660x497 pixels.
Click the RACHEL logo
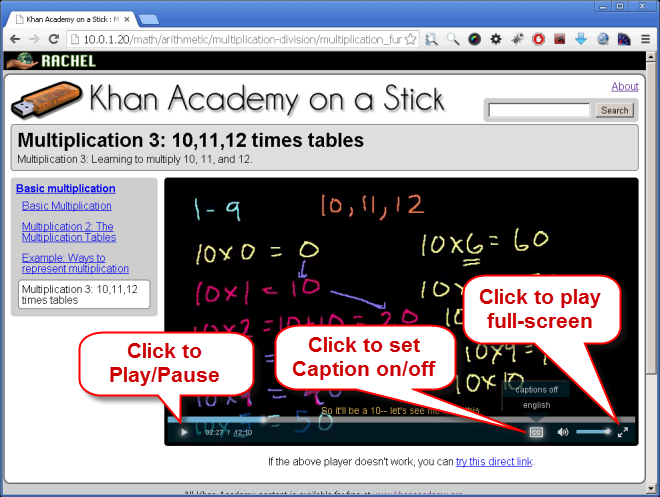(51, 61)
